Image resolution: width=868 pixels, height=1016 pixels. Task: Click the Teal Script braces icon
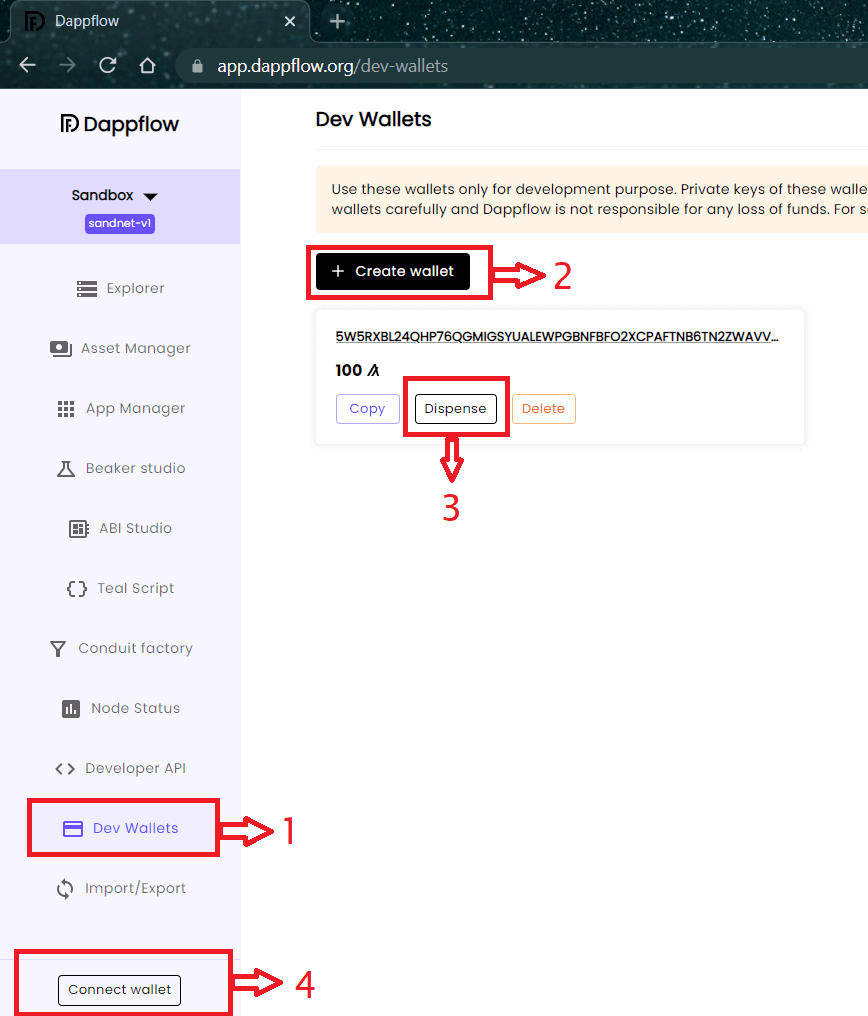click(77, 588)
